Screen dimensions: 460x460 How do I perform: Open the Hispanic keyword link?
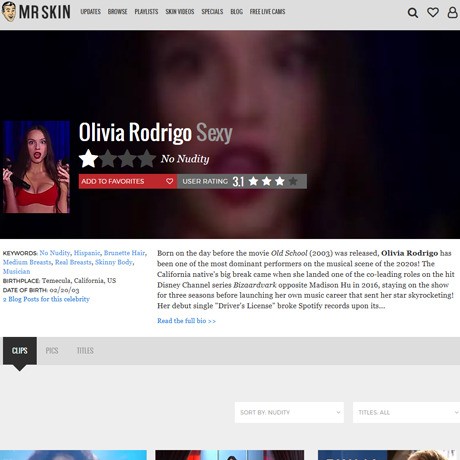point(87,253)
